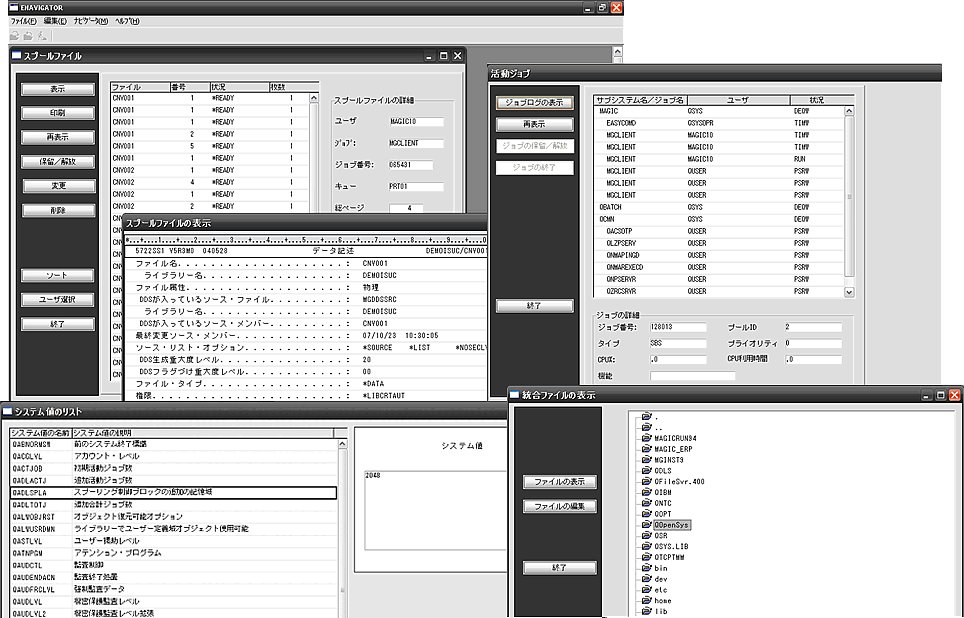Viewport: 964px width, 618px height.
Task: Click the scroll-up arrow of the 活動ジョブ list
Action: click(849, 111)
